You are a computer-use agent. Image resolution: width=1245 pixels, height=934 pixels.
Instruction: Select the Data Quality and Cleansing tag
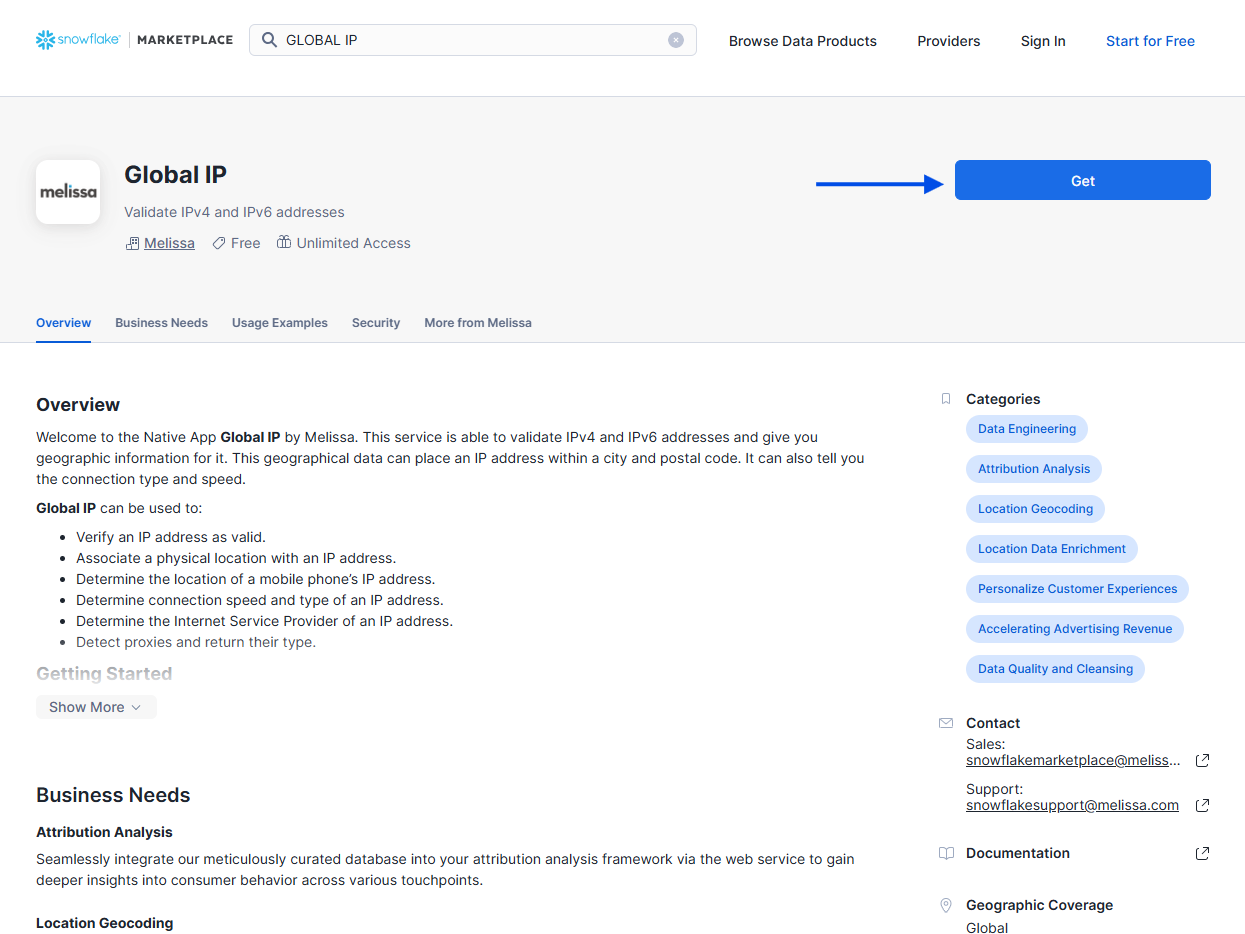pyautogui.click(x=1055, y=669)
